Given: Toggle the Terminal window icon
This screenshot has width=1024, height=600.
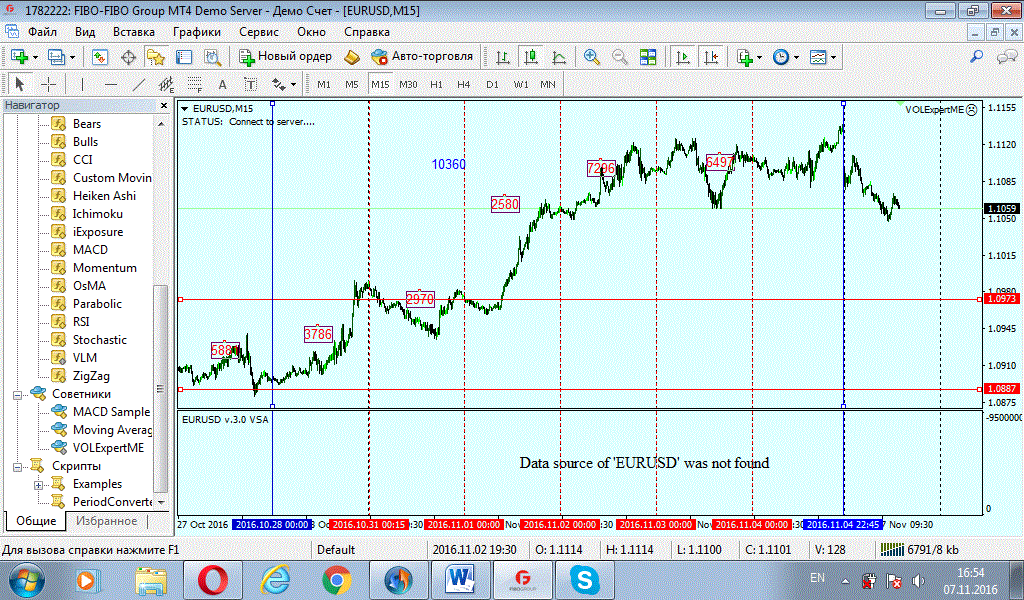Looking at the screenshot, I should pos(184,57).
